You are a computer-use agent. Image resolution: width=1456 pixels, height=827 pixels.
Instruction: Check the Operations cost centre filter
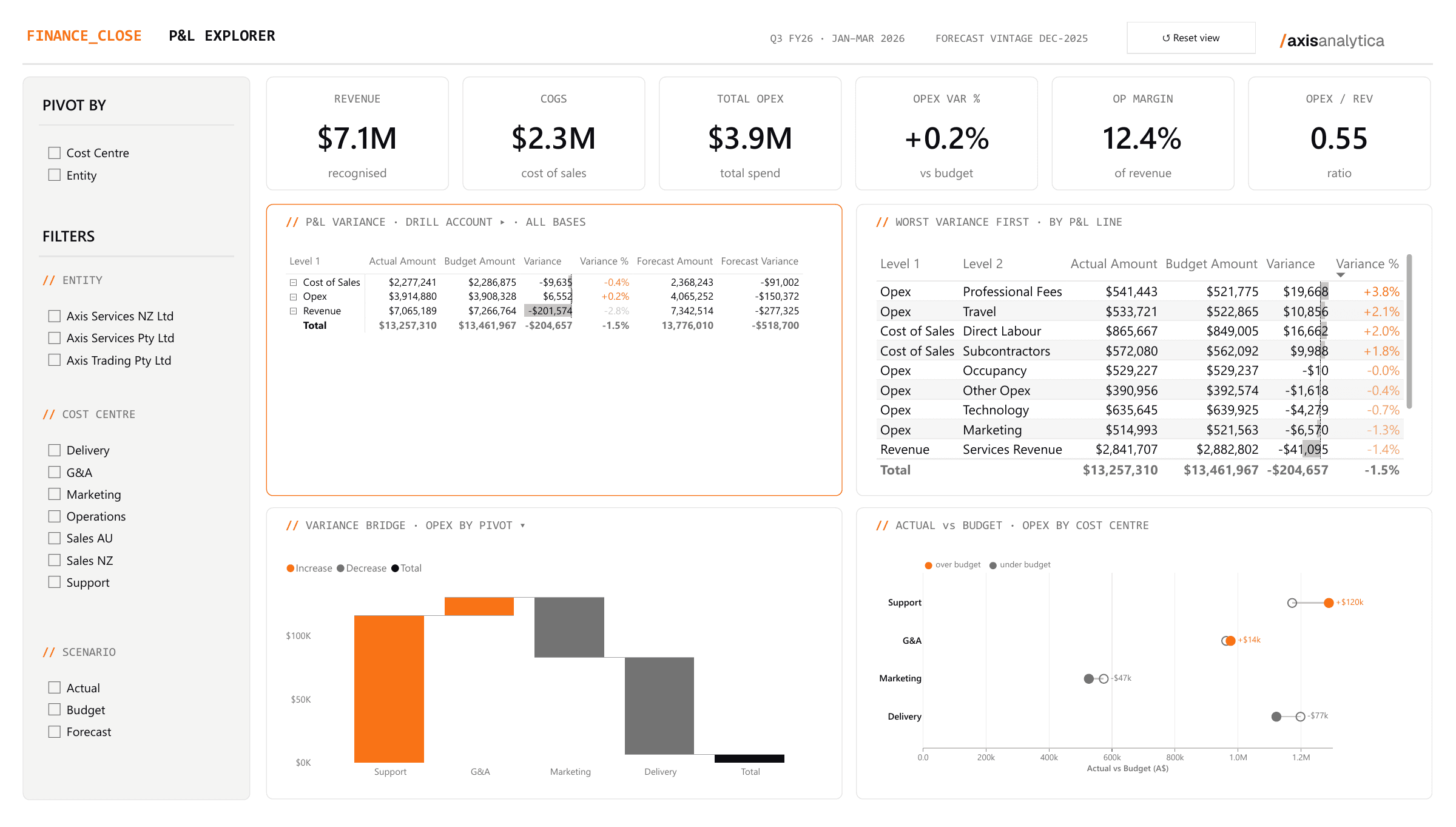point(55,516)
